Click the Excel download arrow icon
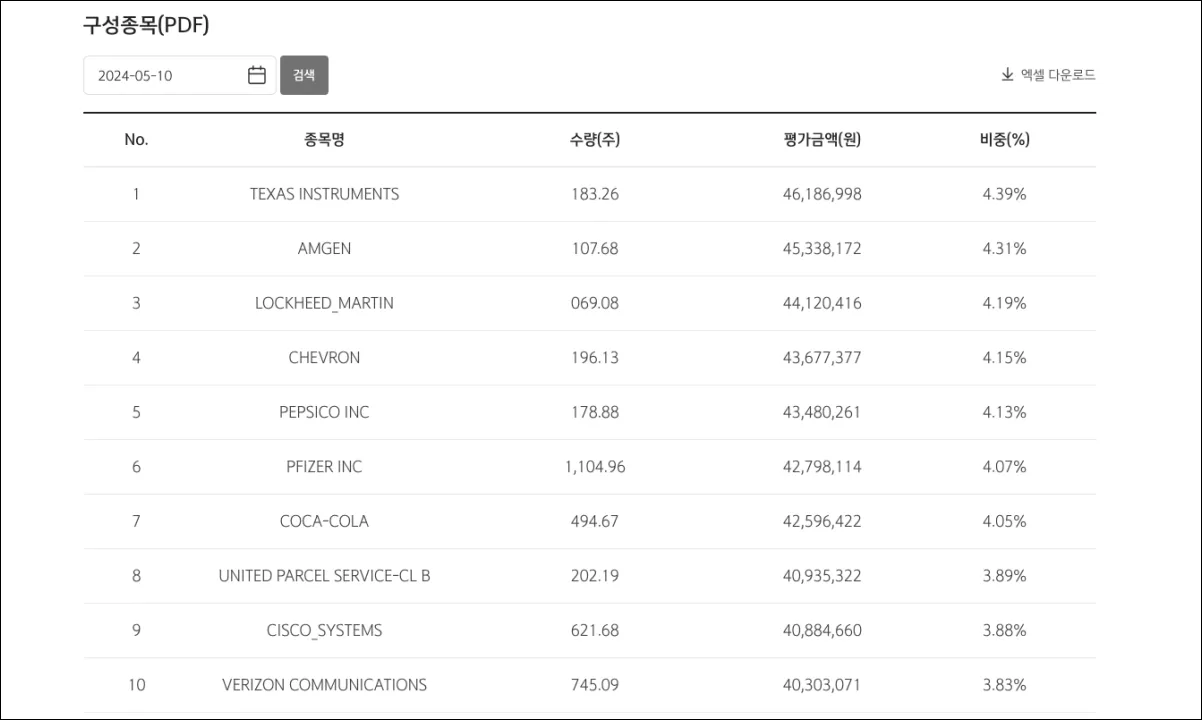The width and height of the screenshot is (1202, 720). pyautogui.click(x=1007, y=75)
